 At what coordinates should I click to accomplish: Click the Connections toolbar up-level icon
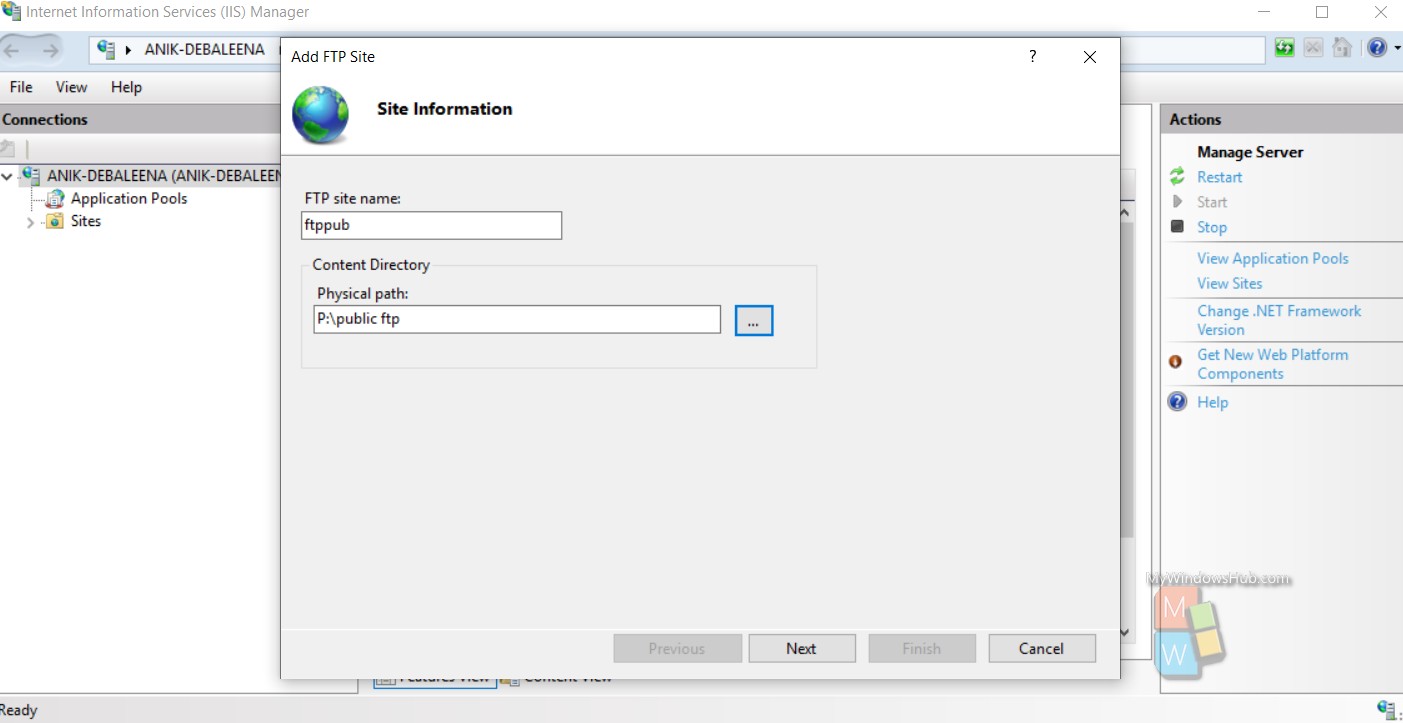(x=8, y=148)
